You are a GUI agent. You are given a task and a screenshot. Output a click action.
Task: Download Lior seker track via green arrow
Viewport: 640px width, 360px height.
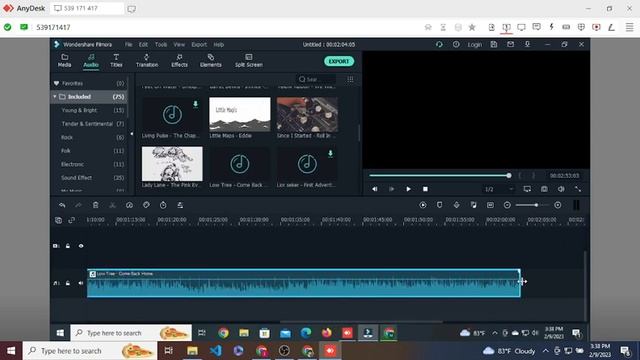click(330, 153)
